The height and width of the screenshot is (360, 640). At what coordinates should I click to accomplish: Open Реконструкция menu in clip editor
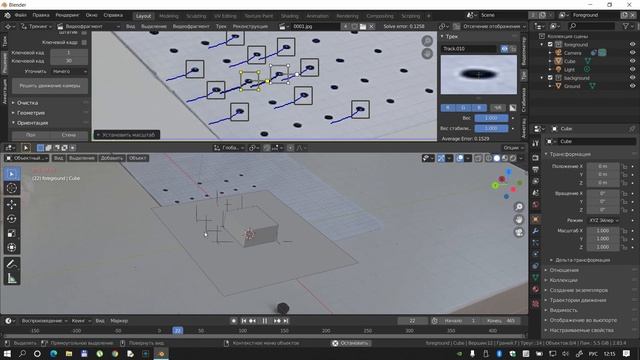coord(250,26)
